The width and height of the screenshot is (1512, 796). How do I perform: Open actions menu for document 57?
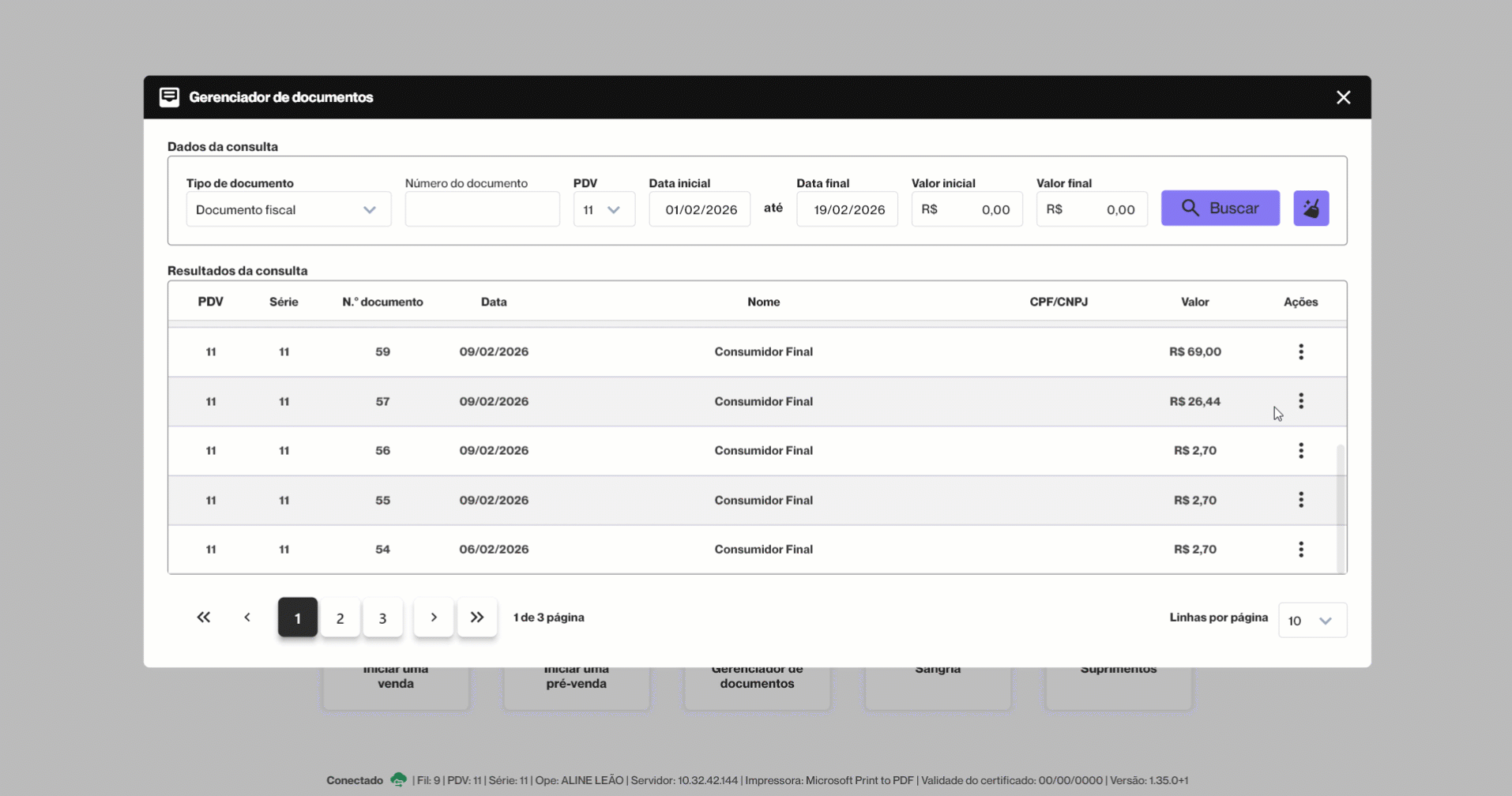(1300, 401)
